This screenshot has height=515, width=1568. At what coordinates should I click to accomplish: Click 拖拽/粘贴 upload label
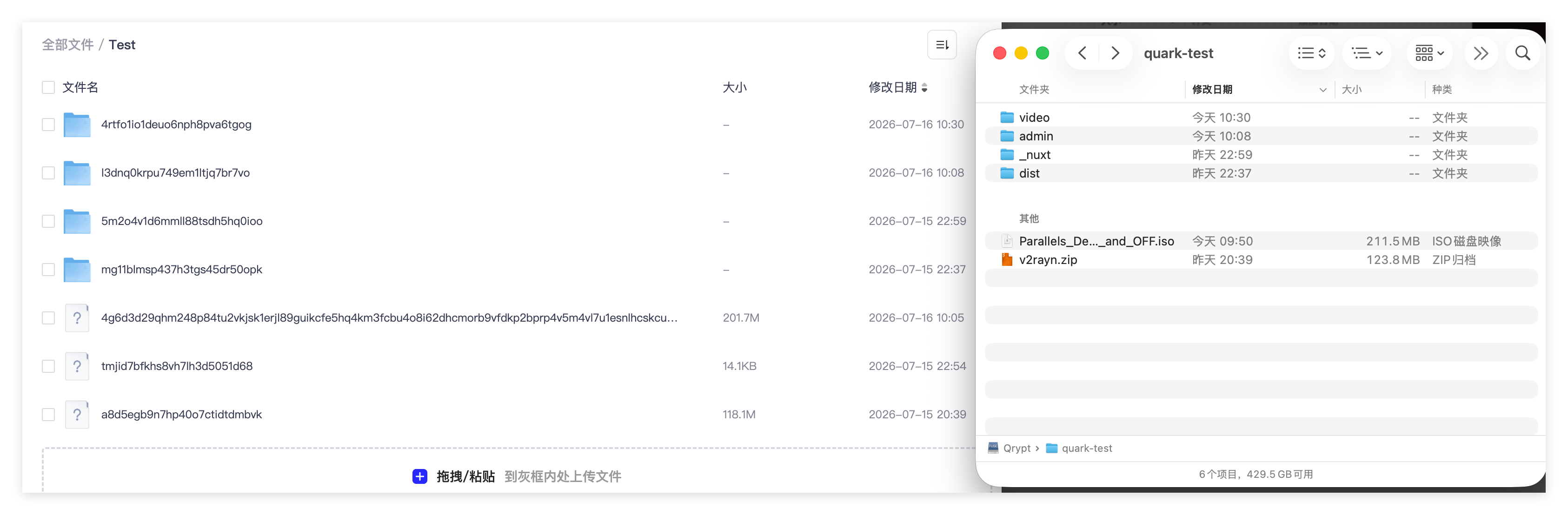(465, 476)
